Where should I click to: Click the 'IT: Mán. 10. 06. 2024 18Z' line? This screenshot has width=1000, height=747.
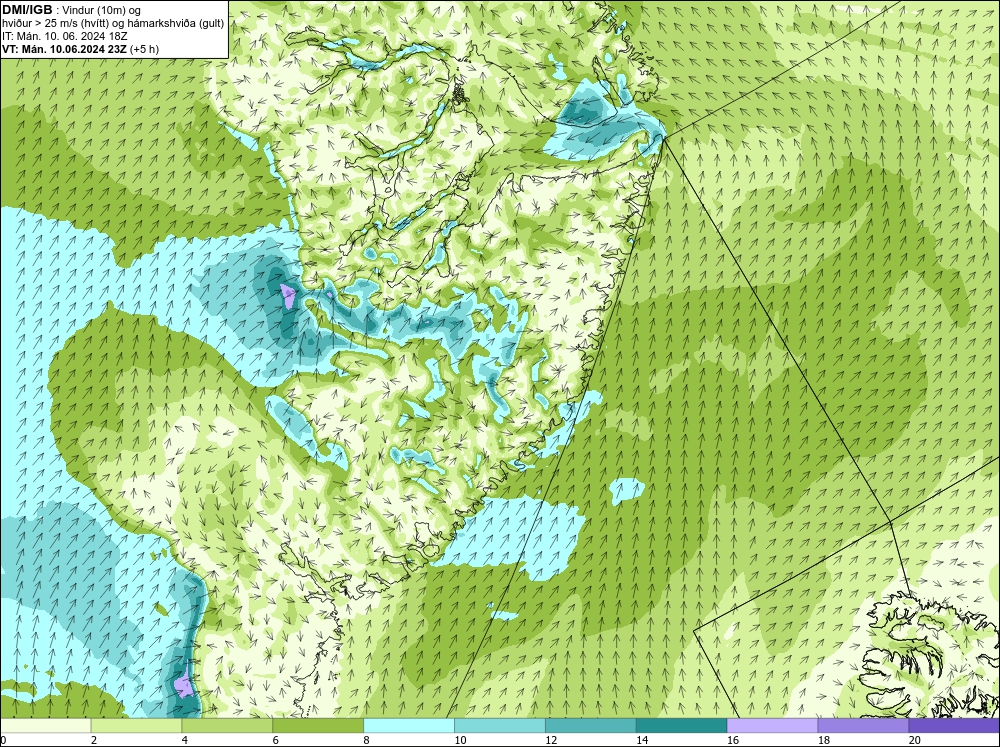tap(64, 36)
